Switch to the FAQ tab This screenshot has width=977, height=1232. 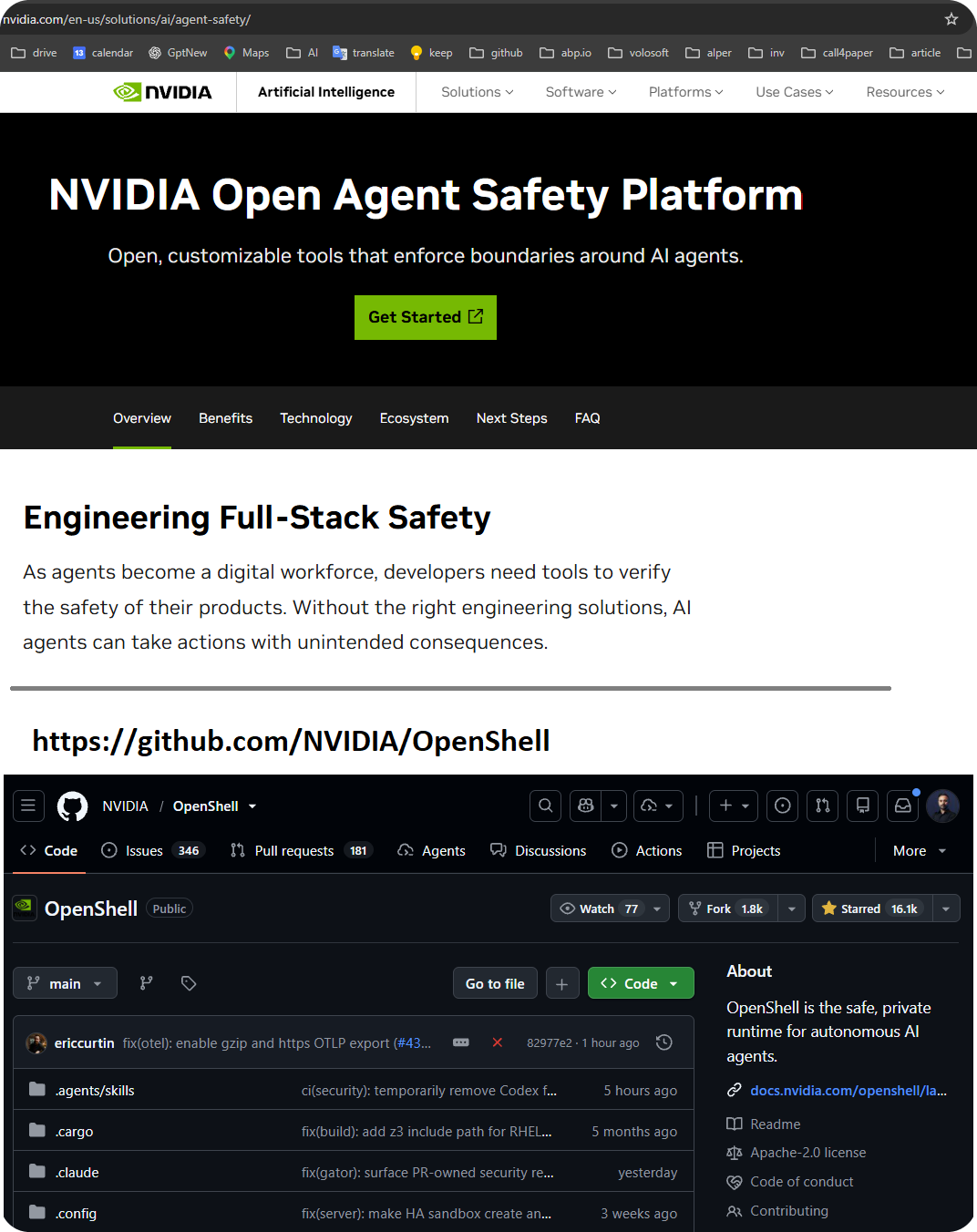(588, 418)
